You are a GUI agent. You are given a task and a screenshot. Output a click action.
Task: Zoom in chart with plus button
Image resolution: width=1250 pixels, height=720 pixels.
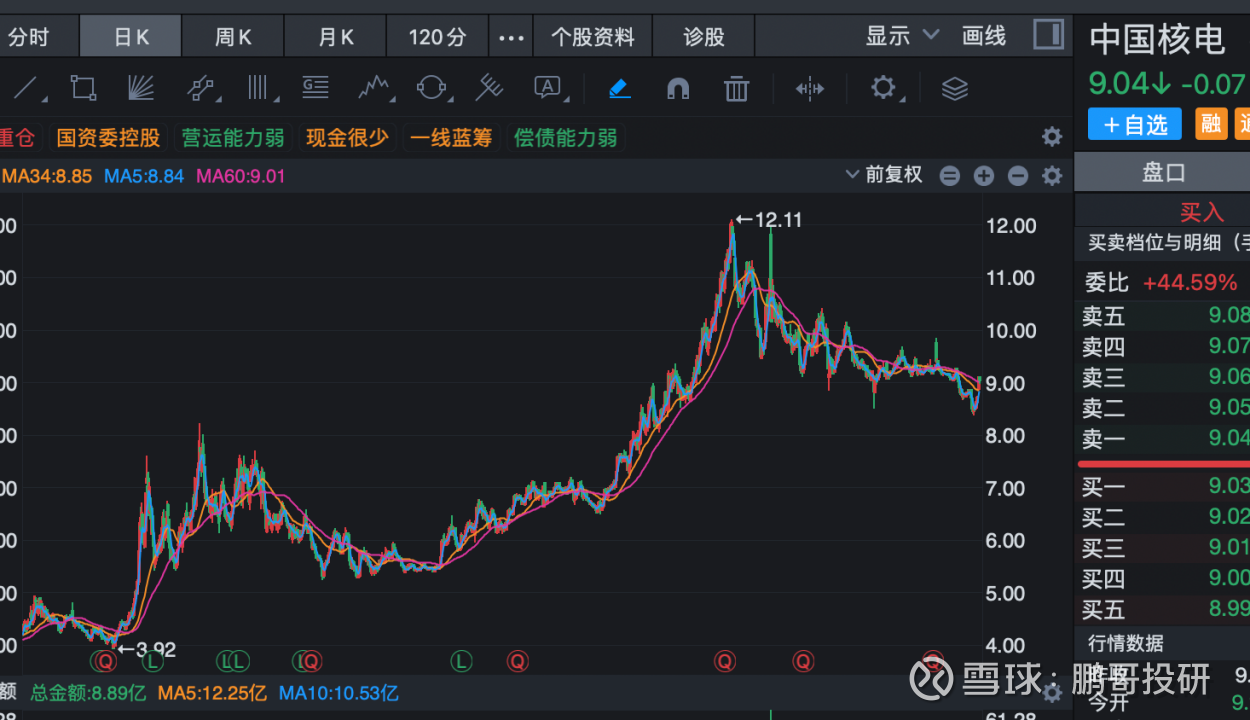tap(984, 176)
